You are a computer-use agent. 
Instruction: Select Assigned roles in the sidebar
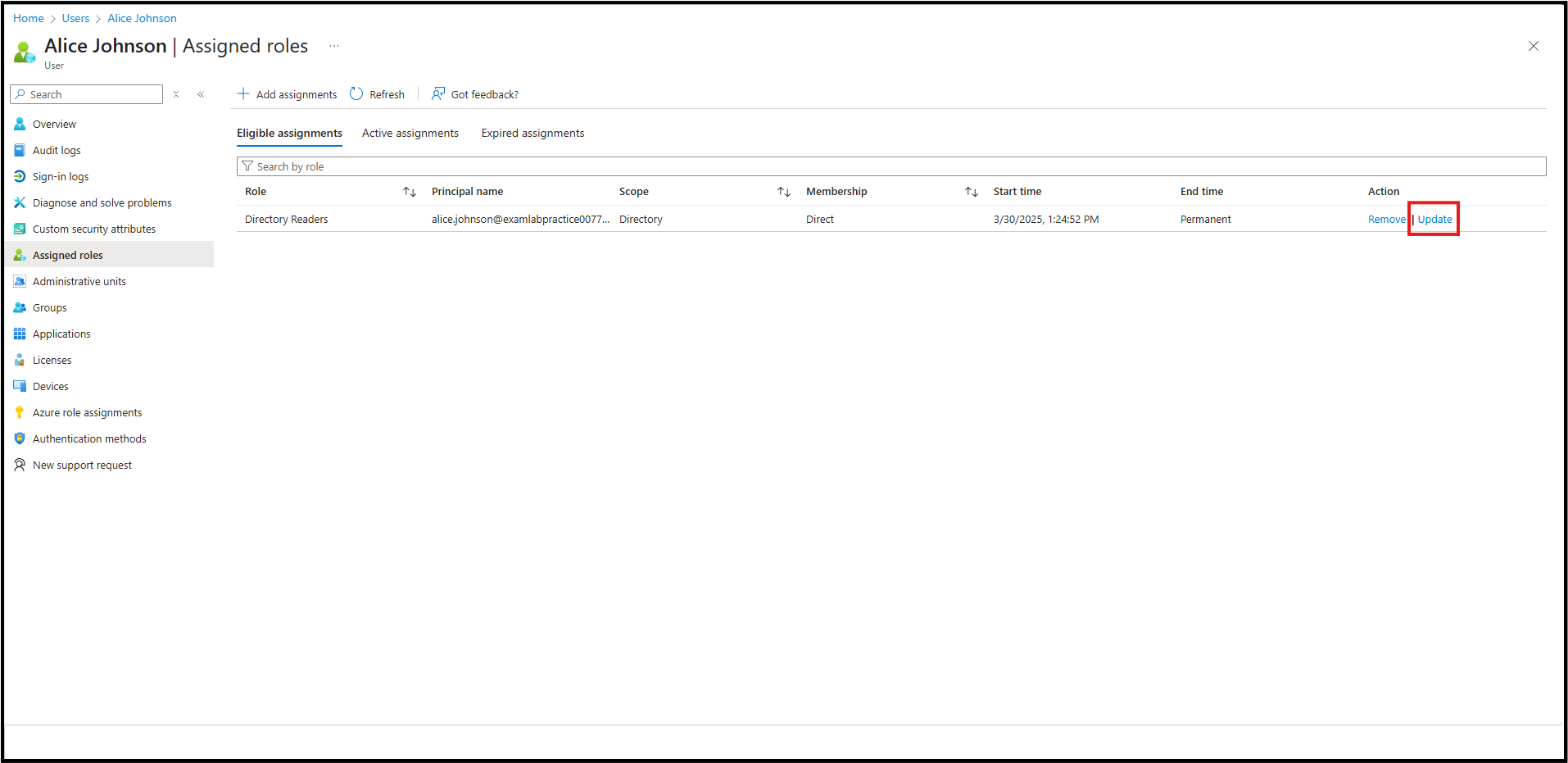click(x=68, y=256)
